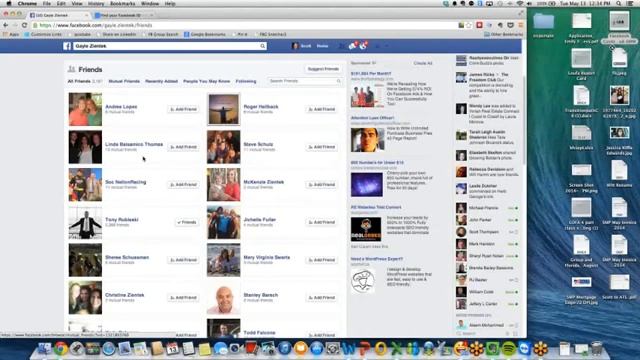Open the privacy shortcuts lock icon
The height and width of the screenshot is (360, 640).
coord(377,46)
